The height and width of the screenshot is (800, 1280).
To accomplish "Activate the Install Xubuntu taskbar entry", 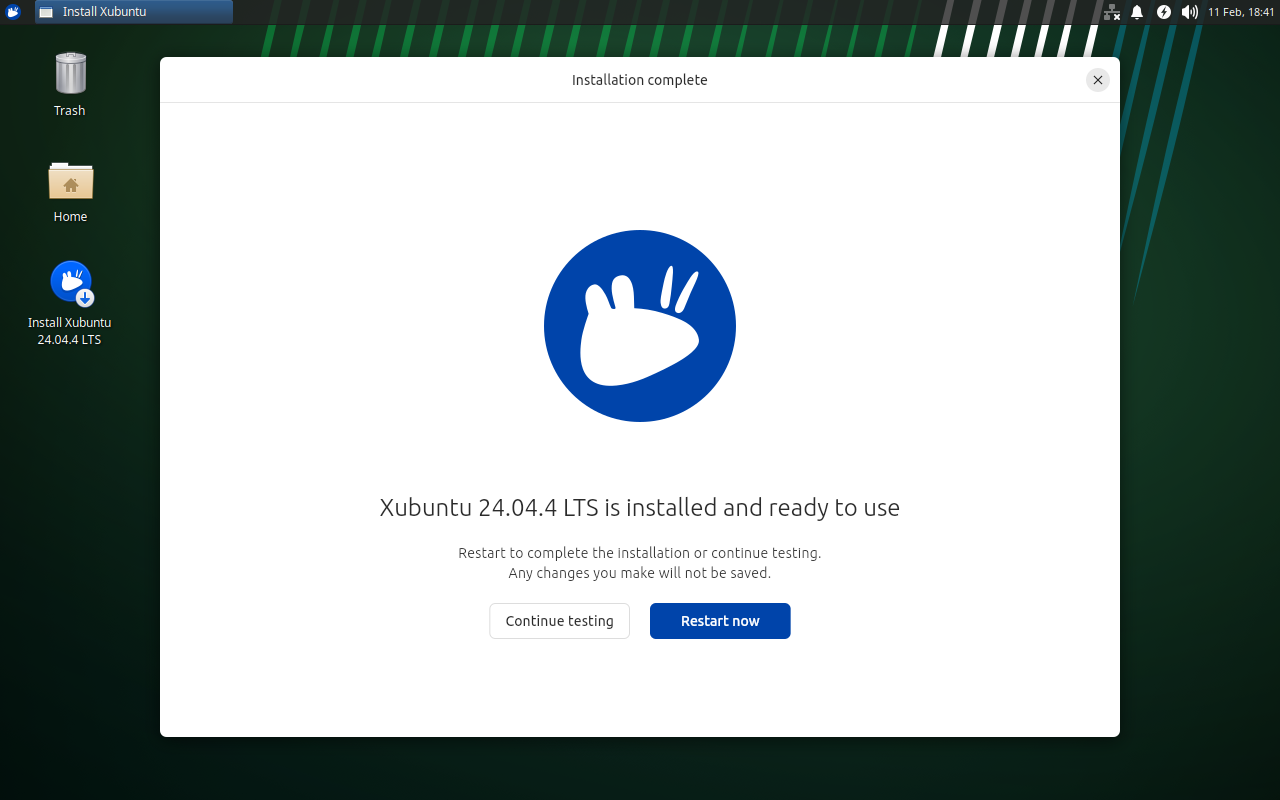I will tap(134, 12).
